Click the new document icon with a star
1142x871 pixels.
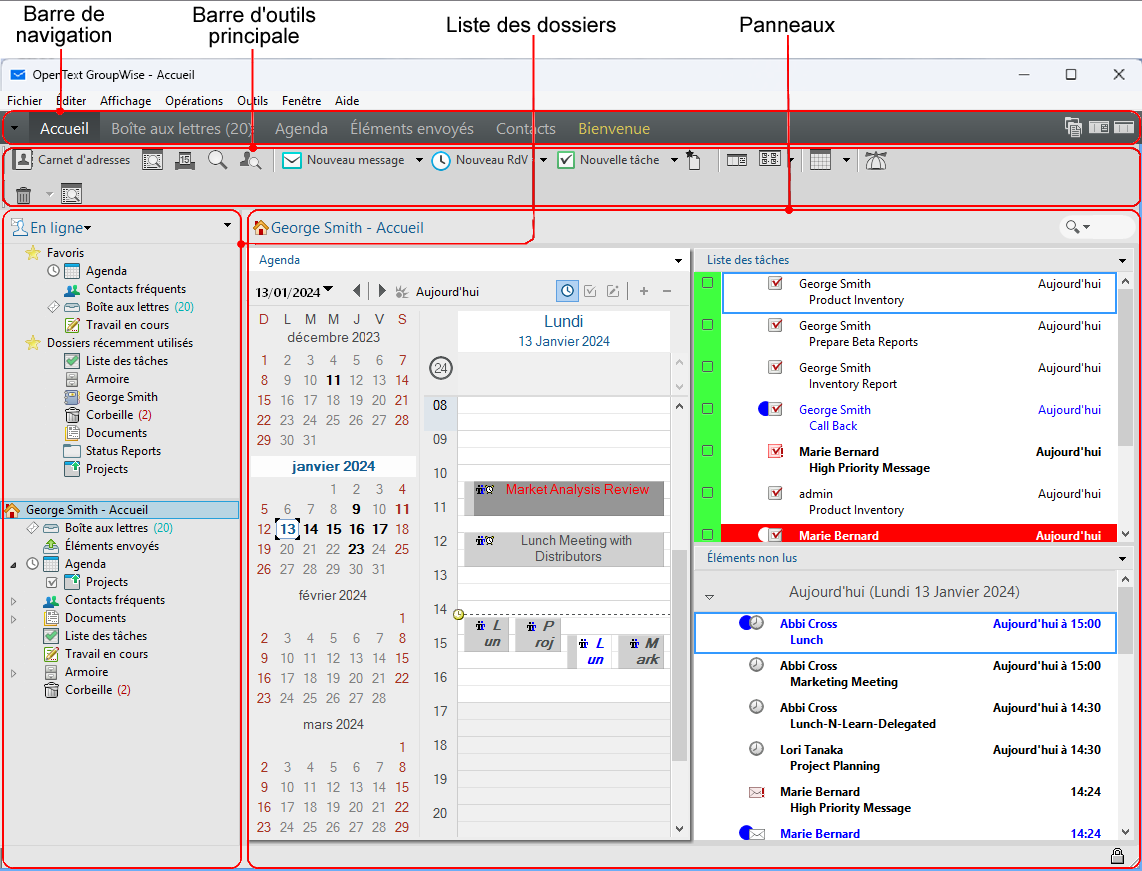coord(693,161)
